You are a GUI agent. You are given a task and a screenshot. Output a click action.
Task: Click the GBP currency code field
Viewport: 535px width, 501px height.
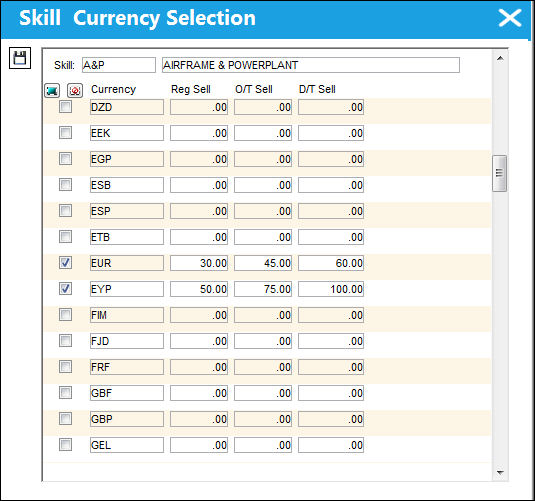(127, 419)
